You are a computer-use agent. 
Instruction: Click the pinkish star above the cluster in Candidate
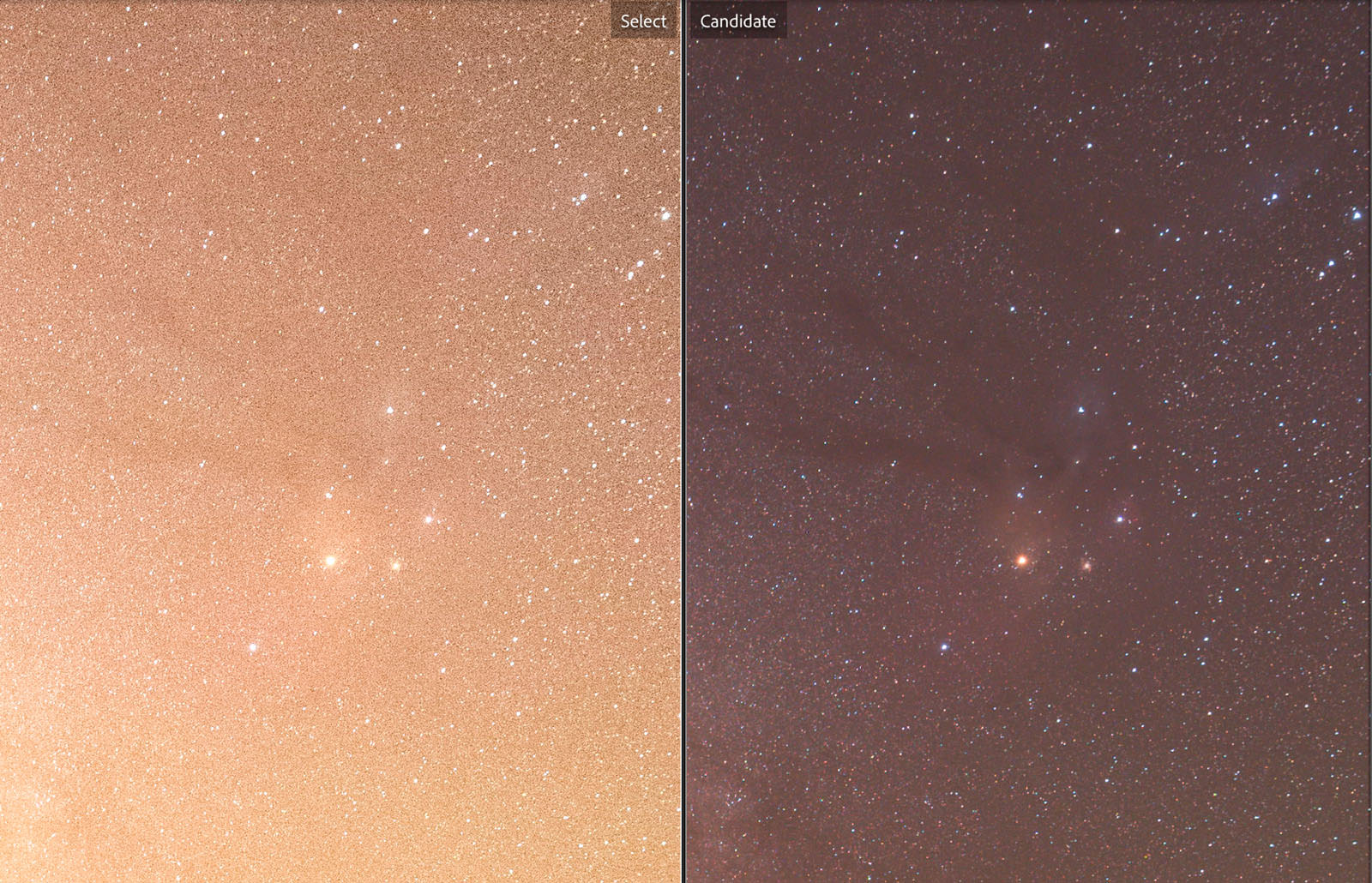click(1120, 519)
